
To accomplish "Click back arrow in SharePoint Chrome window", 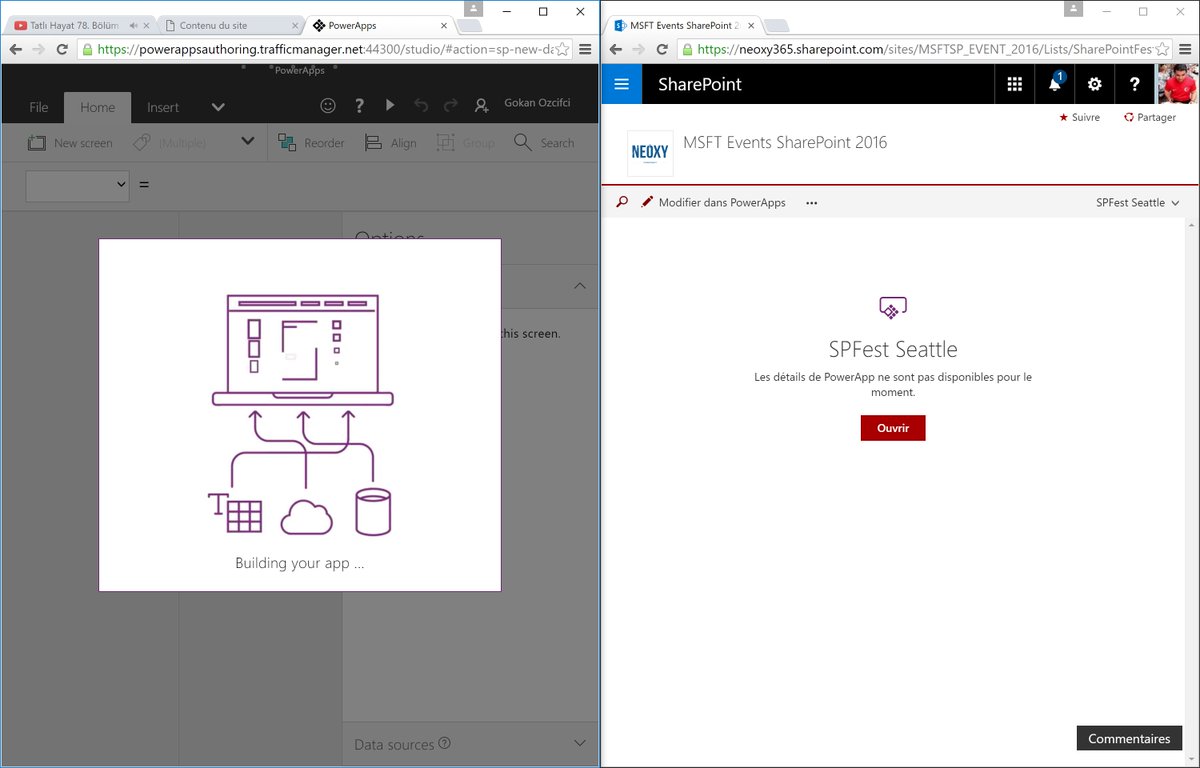I will click(615, 49).
